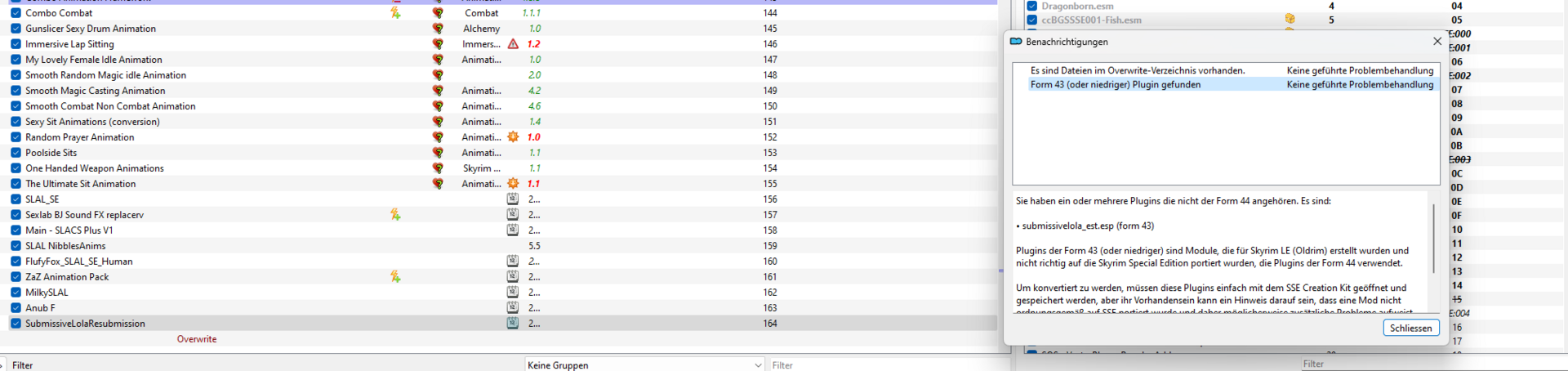Viewport: 1568px width, 371px height.
Task: Click update-available icon on The Ultimate Sit Animation
Action: (x=513, y=184)
